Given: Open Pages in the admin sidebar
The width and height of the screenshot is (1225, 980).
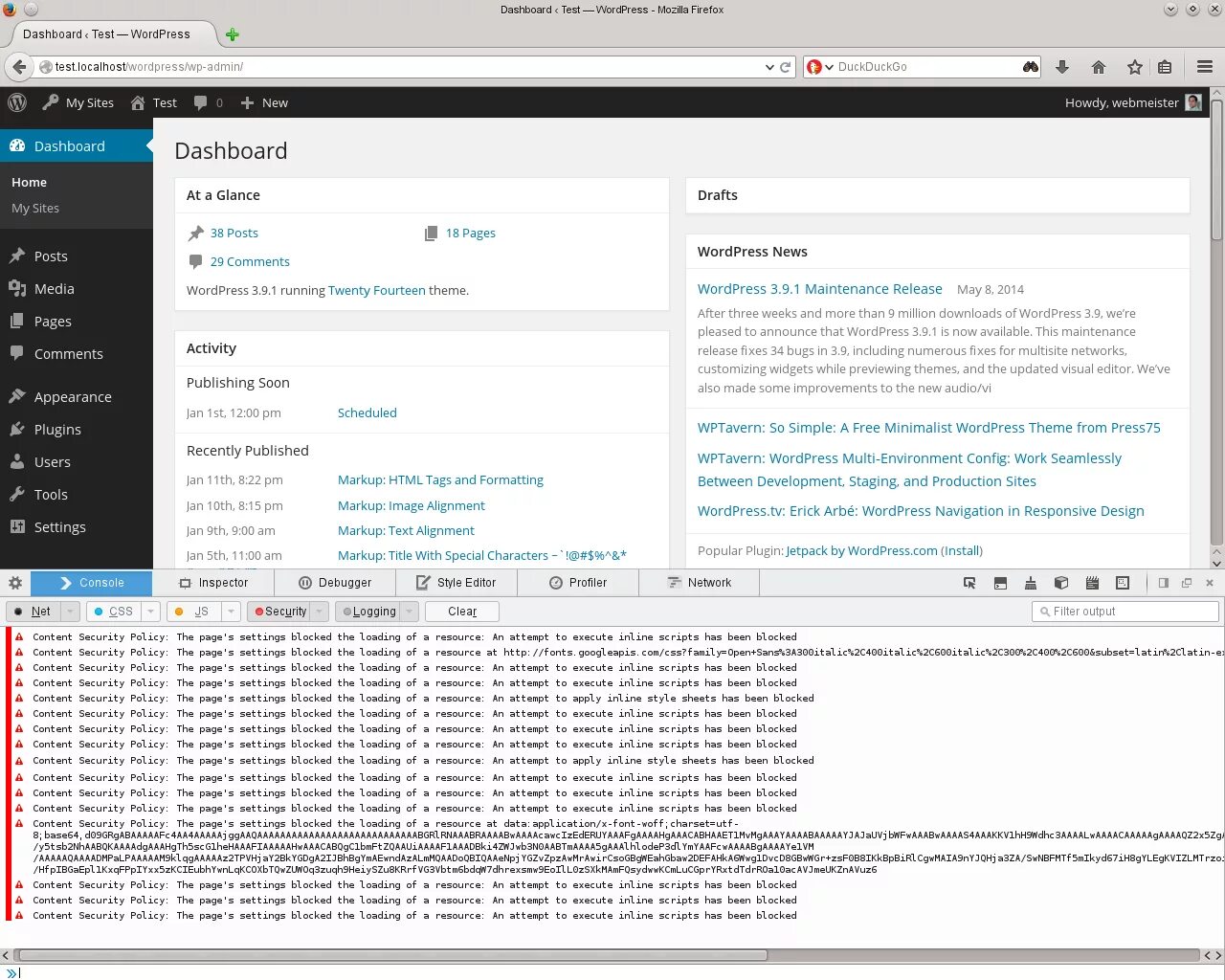Looking at the screenshot, I should [53, 322].
